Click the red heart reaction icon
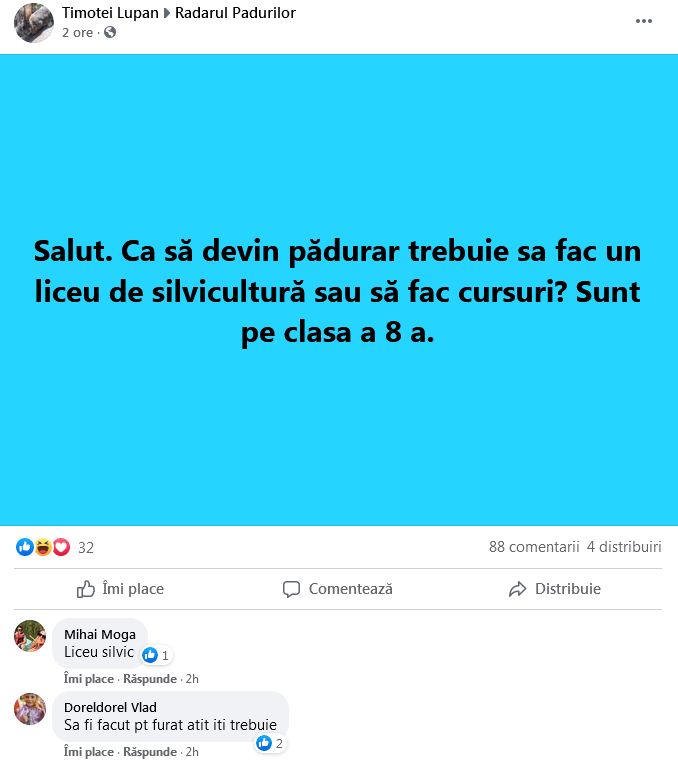 [x=61, y=547]
